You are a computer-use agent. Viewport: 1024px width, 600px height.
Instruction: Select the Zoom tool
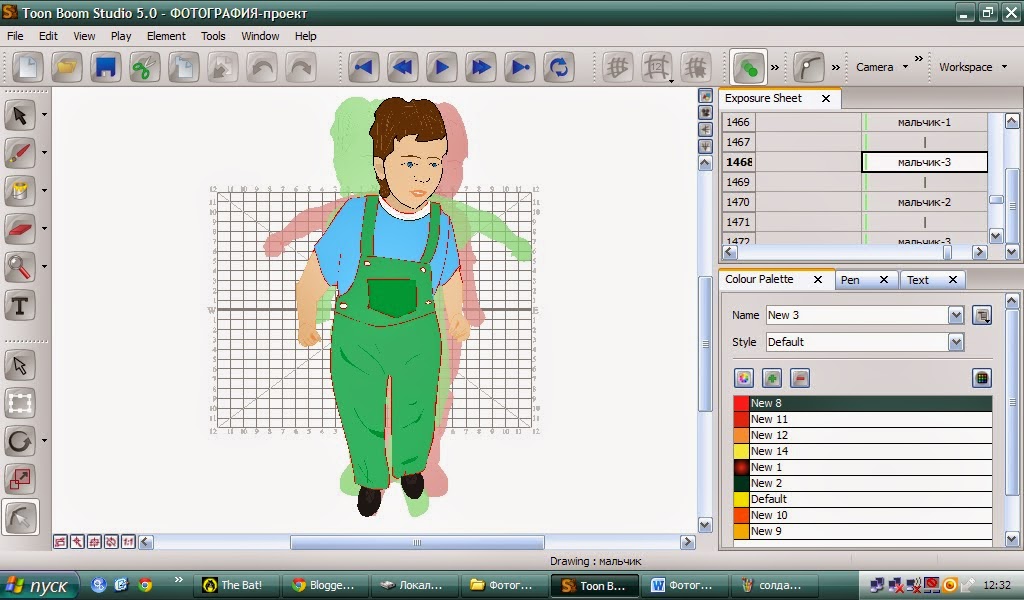18,266
